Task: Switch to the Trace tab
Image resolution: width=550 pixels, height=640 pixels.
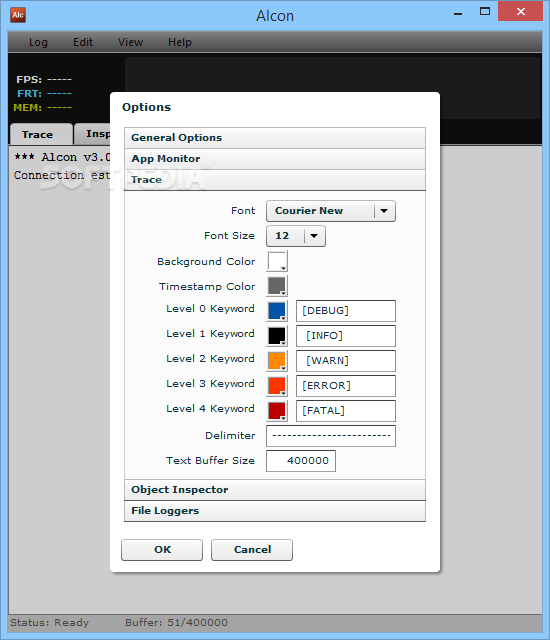Action: [41, 134]
